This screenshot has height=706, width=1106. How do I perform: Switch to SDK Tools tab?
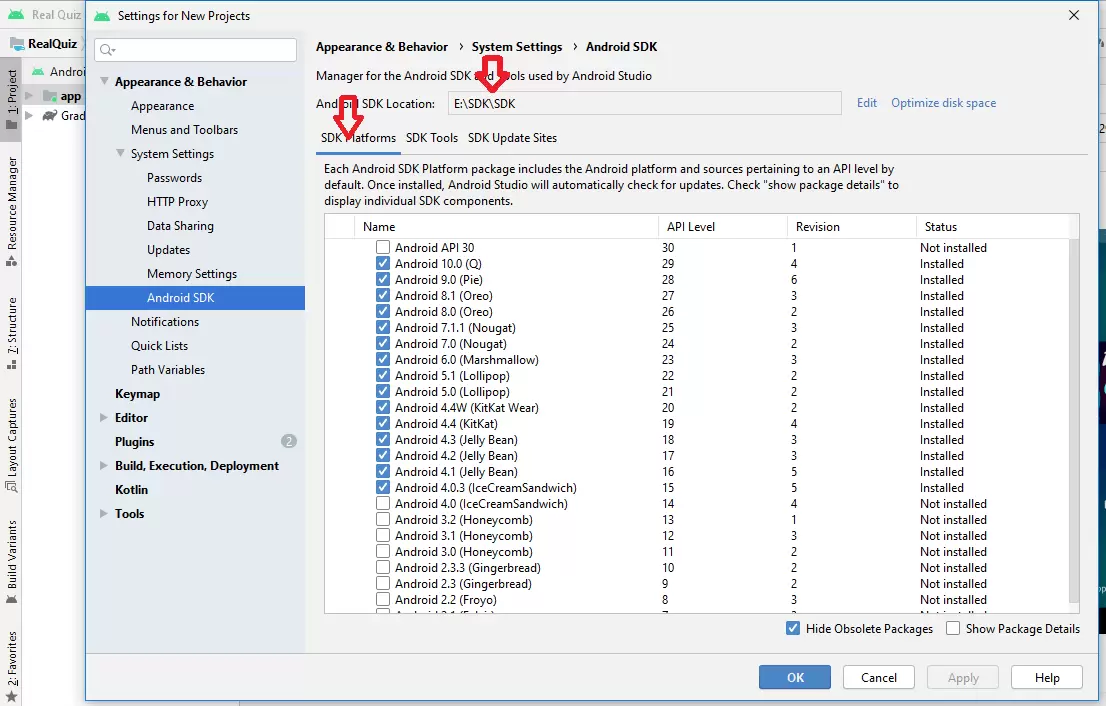tap(432, 138)
